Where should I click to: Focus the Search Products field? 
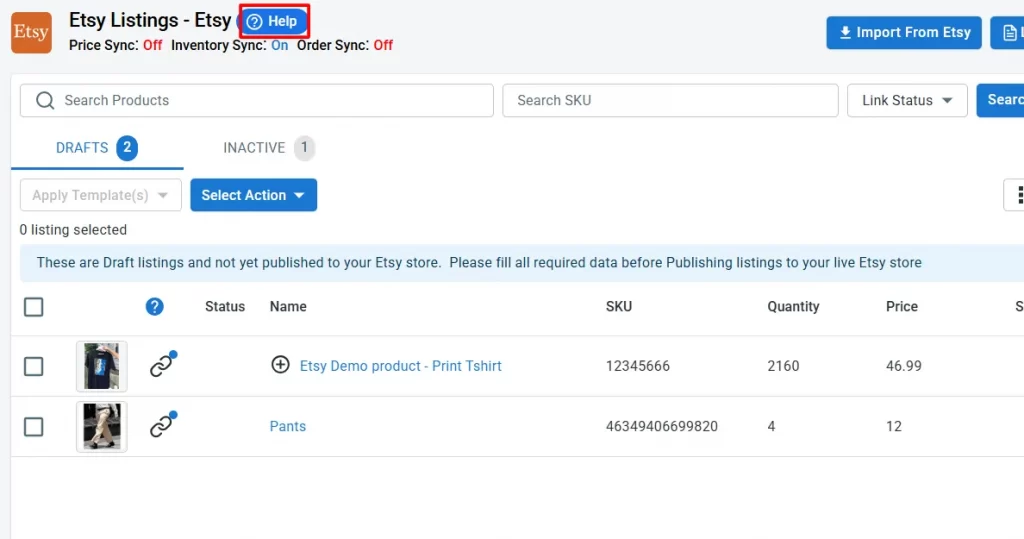coord(257,101)
